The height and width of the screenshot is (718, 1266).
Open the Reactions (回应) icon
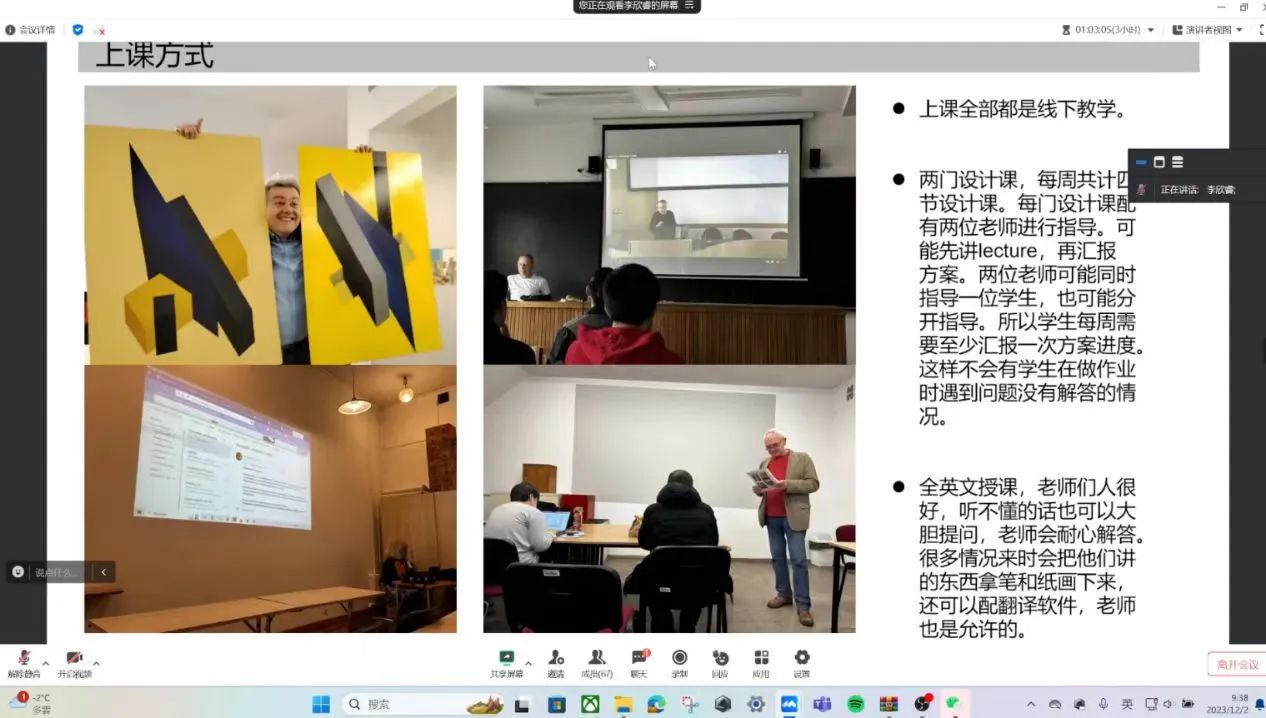[x=720, y=660]
